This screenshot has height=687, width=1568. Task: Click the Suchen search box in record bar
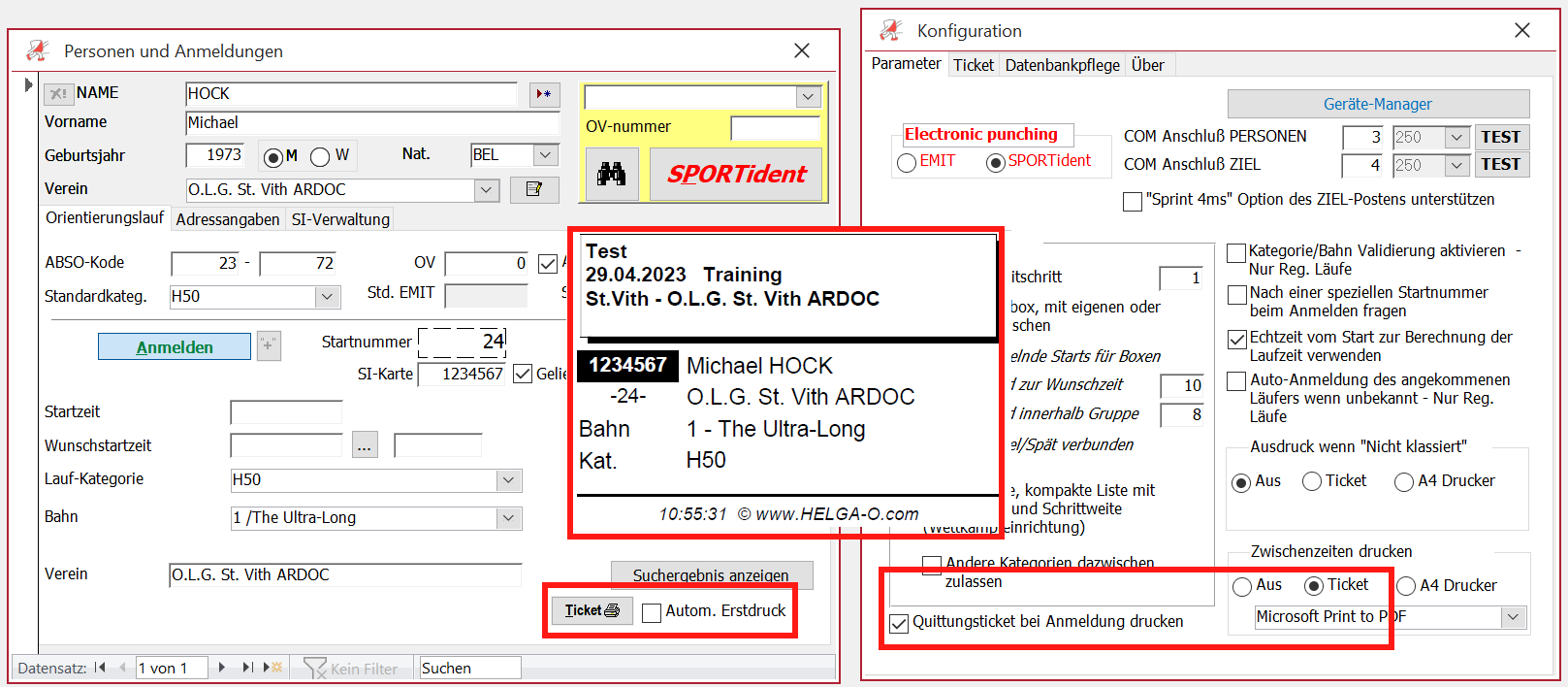470,668
